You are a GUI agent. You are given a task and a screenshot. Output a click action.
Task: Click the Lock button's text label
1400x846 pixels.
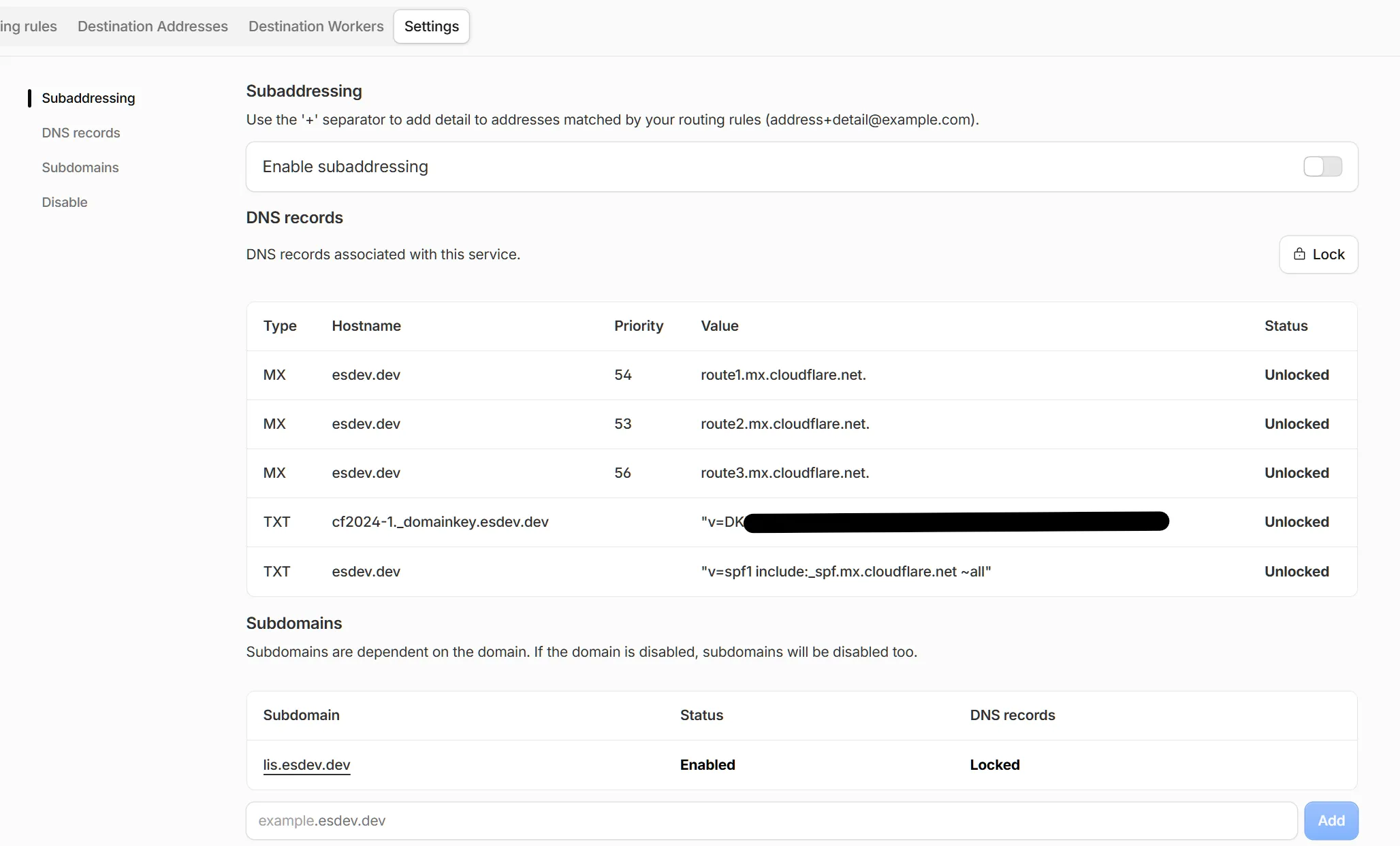click(1329, 255)
